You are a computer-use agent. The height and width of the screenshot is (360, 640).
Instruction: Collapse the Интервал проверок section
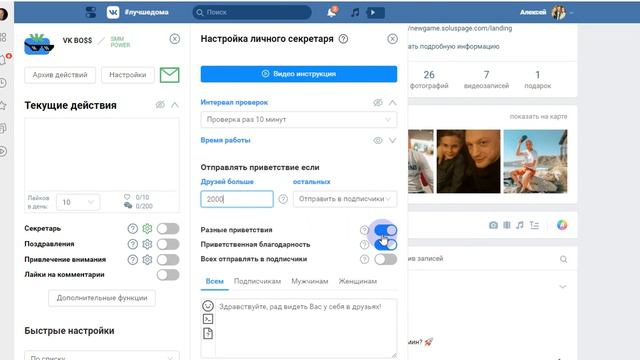pos(392,102)
